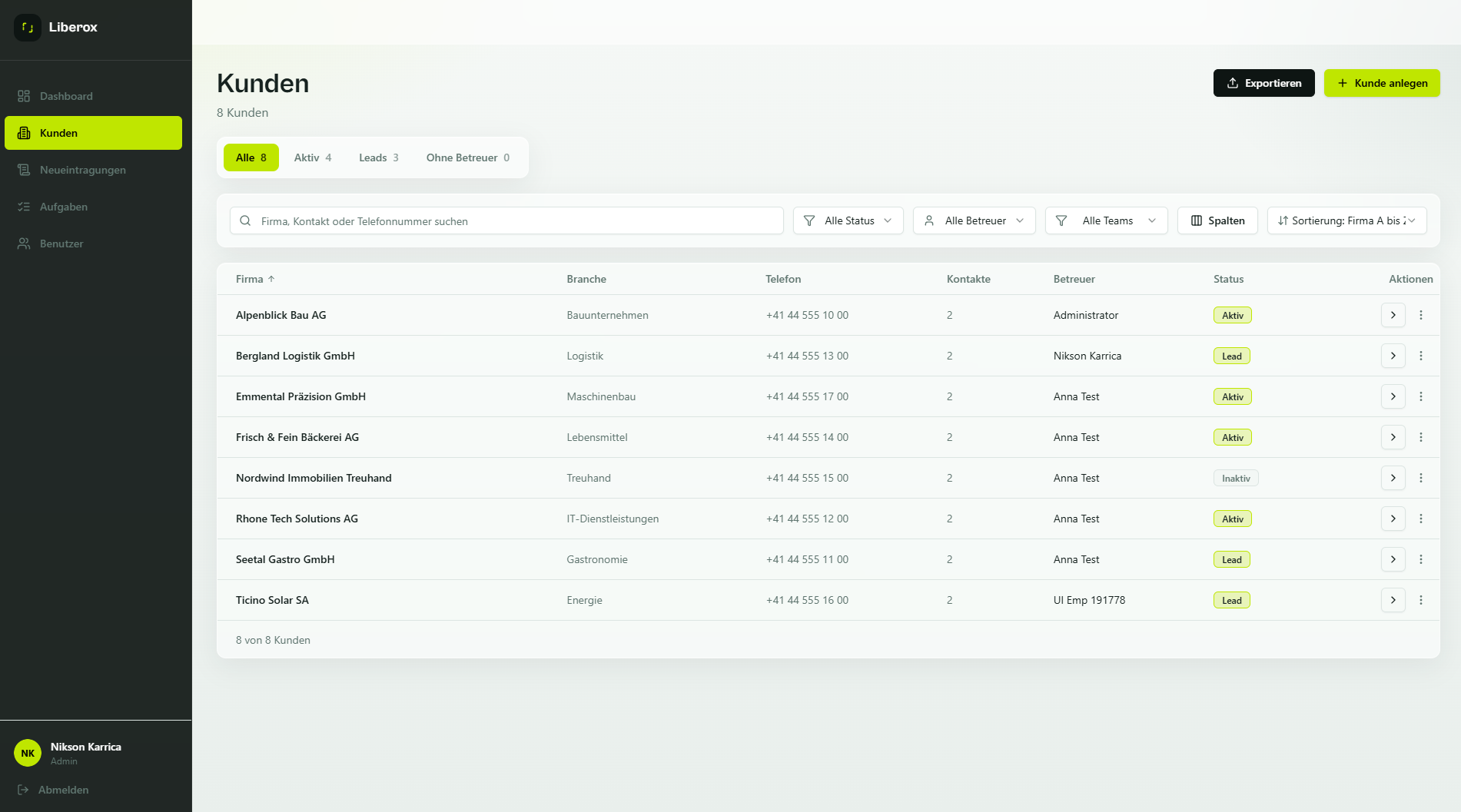Image resolution: width=1461 pixels, height=812 pixels.
Task: Click the Rhone Tech Solutions AG company name
Action: pos(297,519)
